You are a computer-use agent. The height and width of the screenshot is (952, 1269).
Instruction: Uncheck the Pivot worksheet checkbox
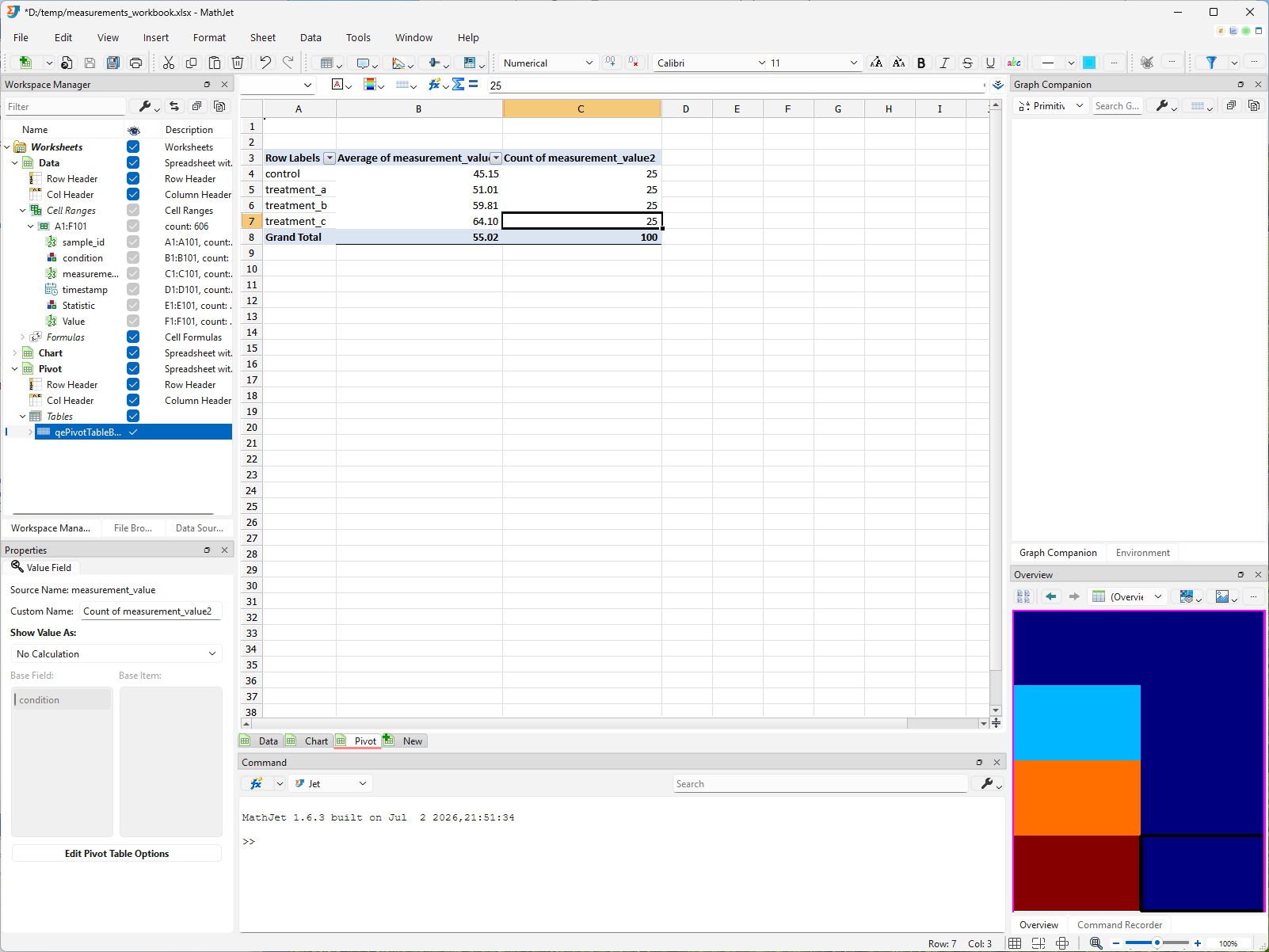tap(133, 368)
